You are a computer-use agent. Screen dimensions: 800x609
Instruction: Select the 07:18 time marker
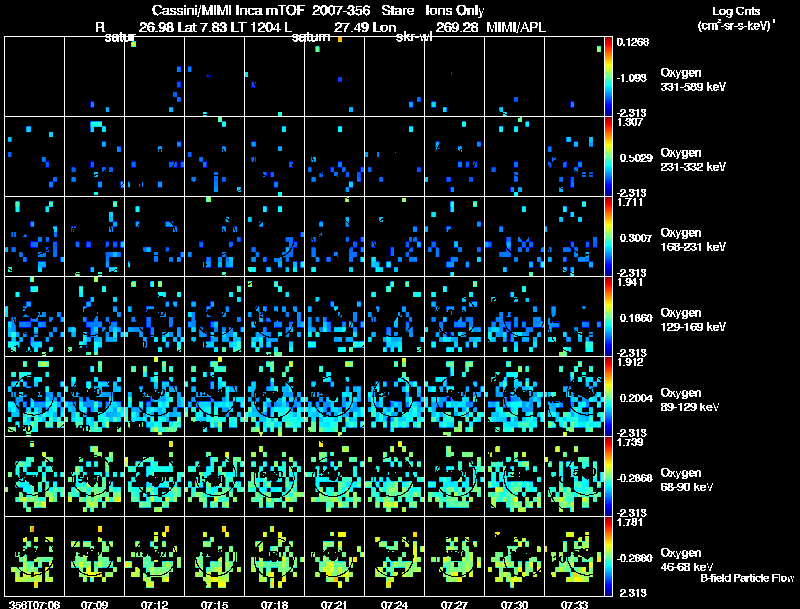tap(274, 604)
